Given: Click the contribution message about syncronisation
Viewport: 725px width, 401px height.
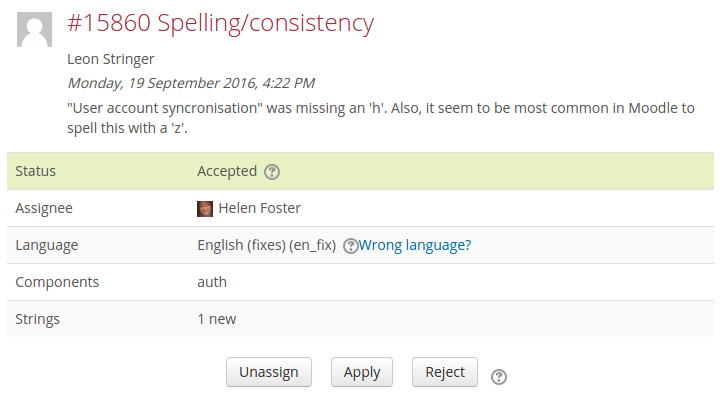Looking at the screenshot, I should pos(381,118).
